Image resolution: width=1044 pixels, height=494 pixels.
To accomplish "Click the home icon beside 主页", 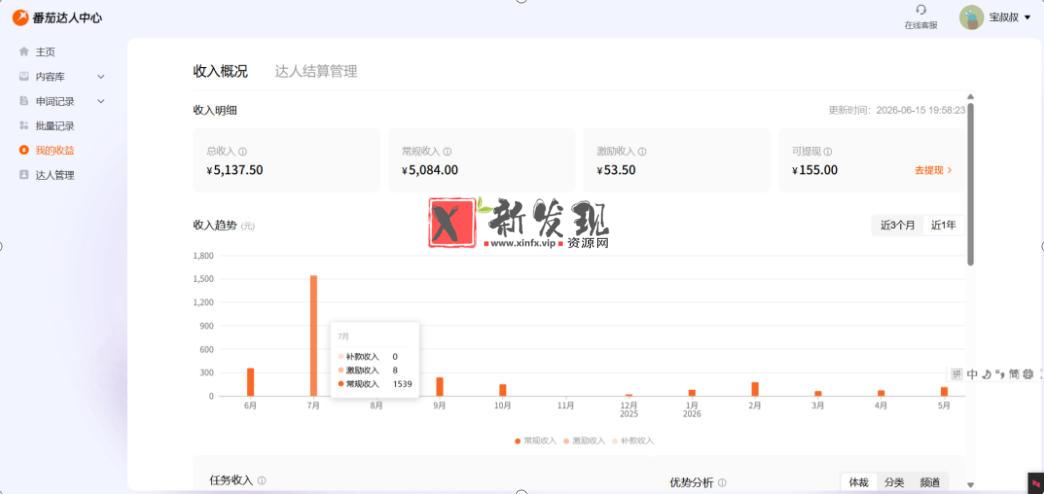I will [x=24, y=52].
